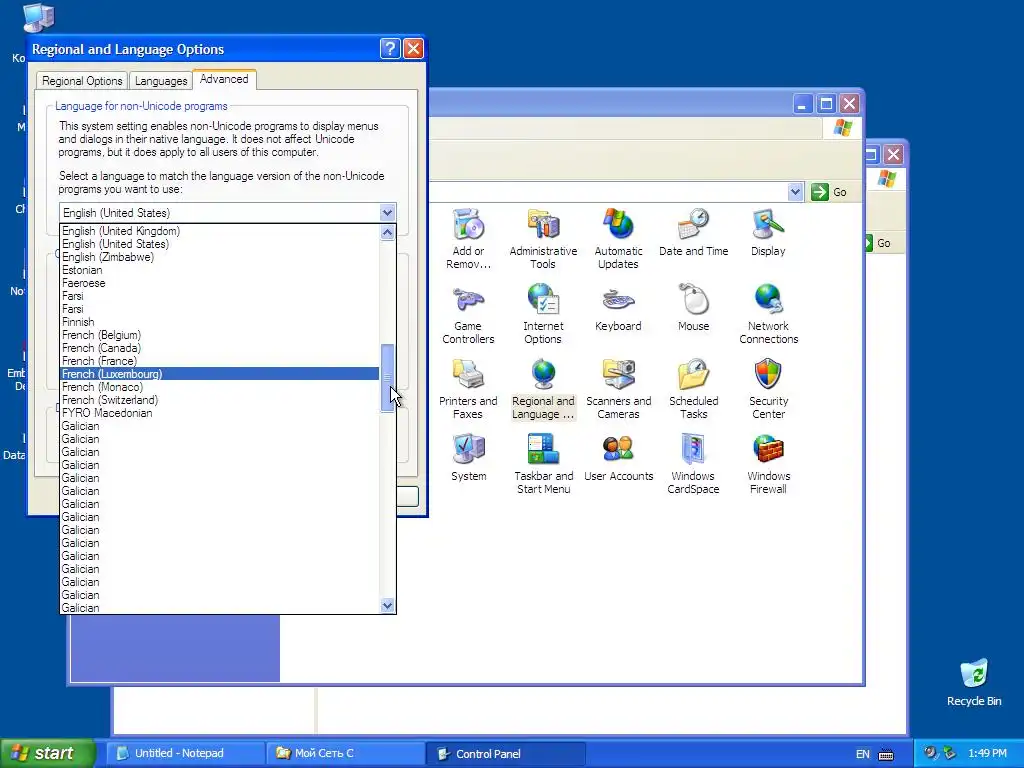
Task: Choose French (Monaco) from list
Action: click(219, 387)
